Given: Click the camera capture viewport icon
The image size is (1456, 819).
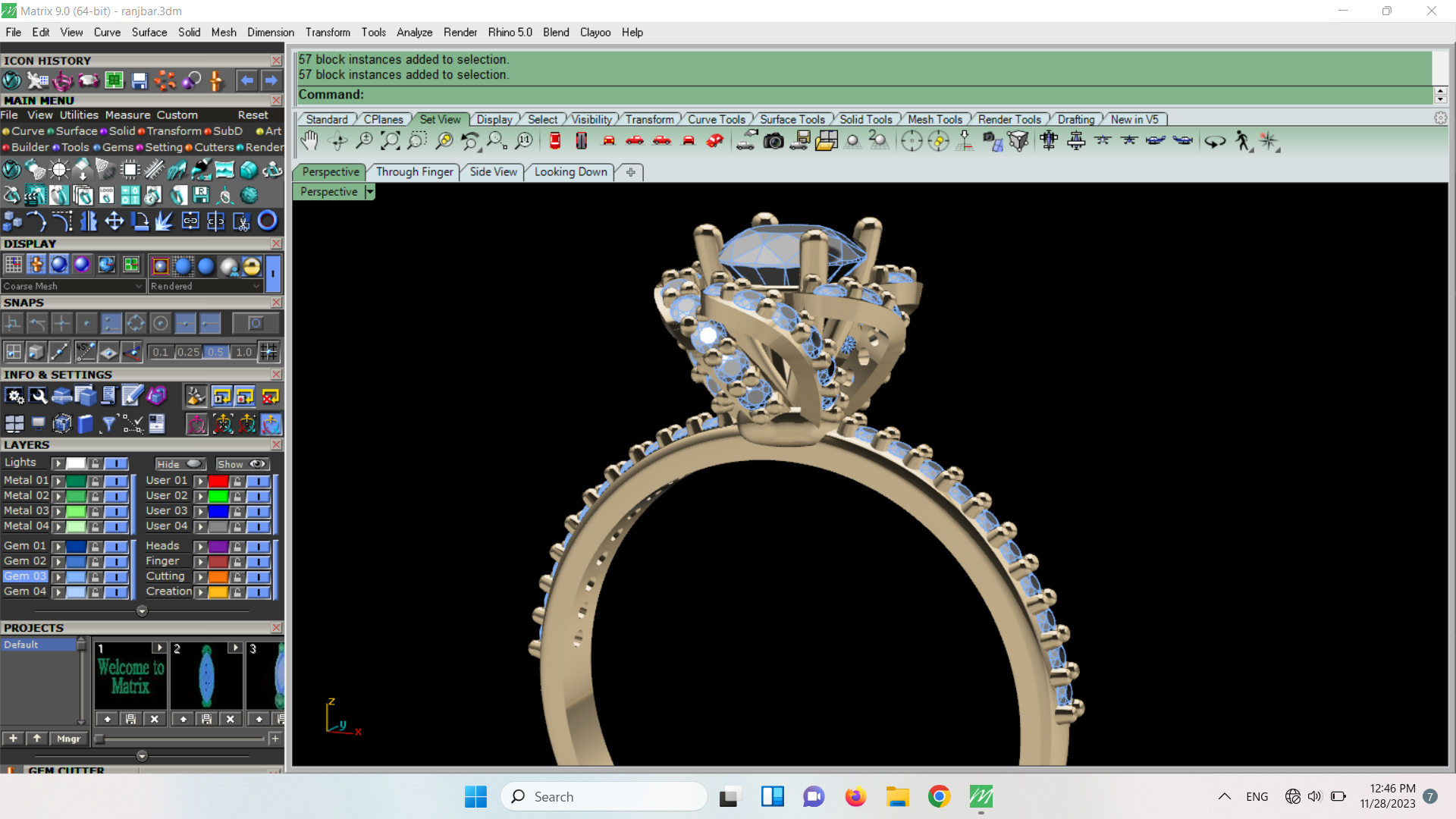Looking at the screenshot, I should [773, 141].
